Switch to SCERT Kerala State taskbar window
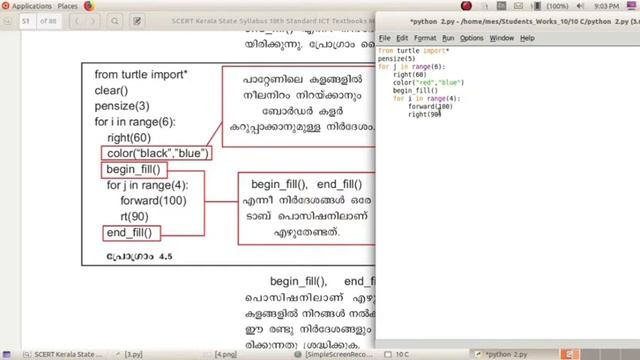Viewport: 640px width, 360px height. [63, 354]
